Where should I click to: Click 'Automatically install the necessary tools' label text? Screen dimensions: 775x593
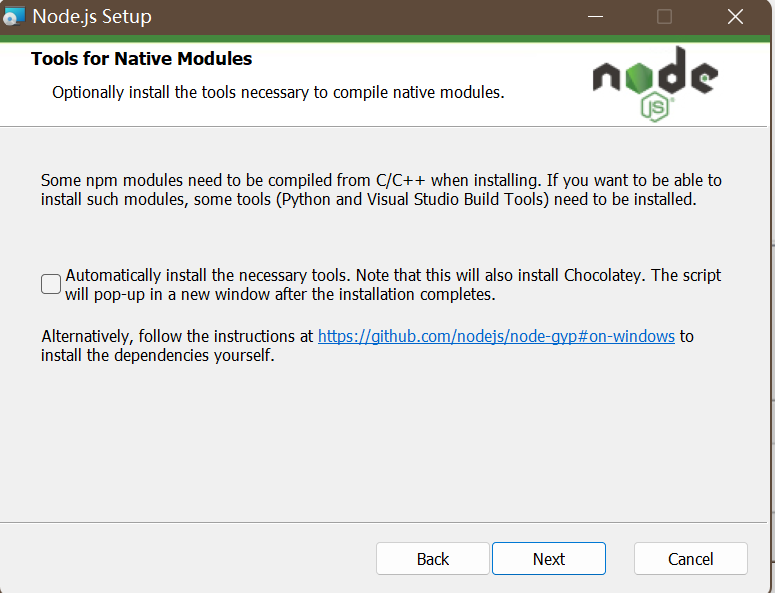(x=393, y=285)
